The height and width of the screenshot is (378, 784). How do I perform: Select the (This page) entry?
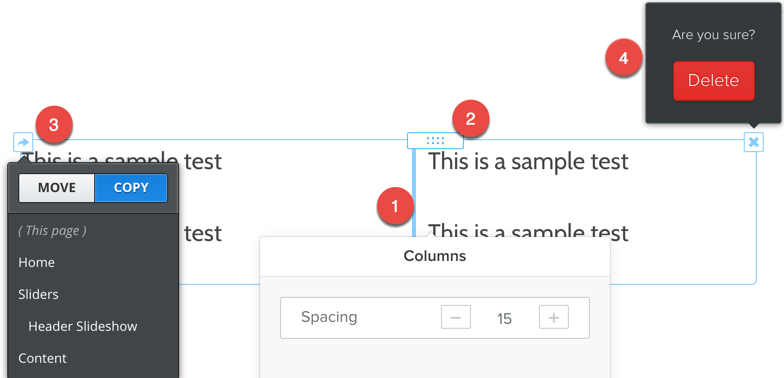[x=52, y=230]
